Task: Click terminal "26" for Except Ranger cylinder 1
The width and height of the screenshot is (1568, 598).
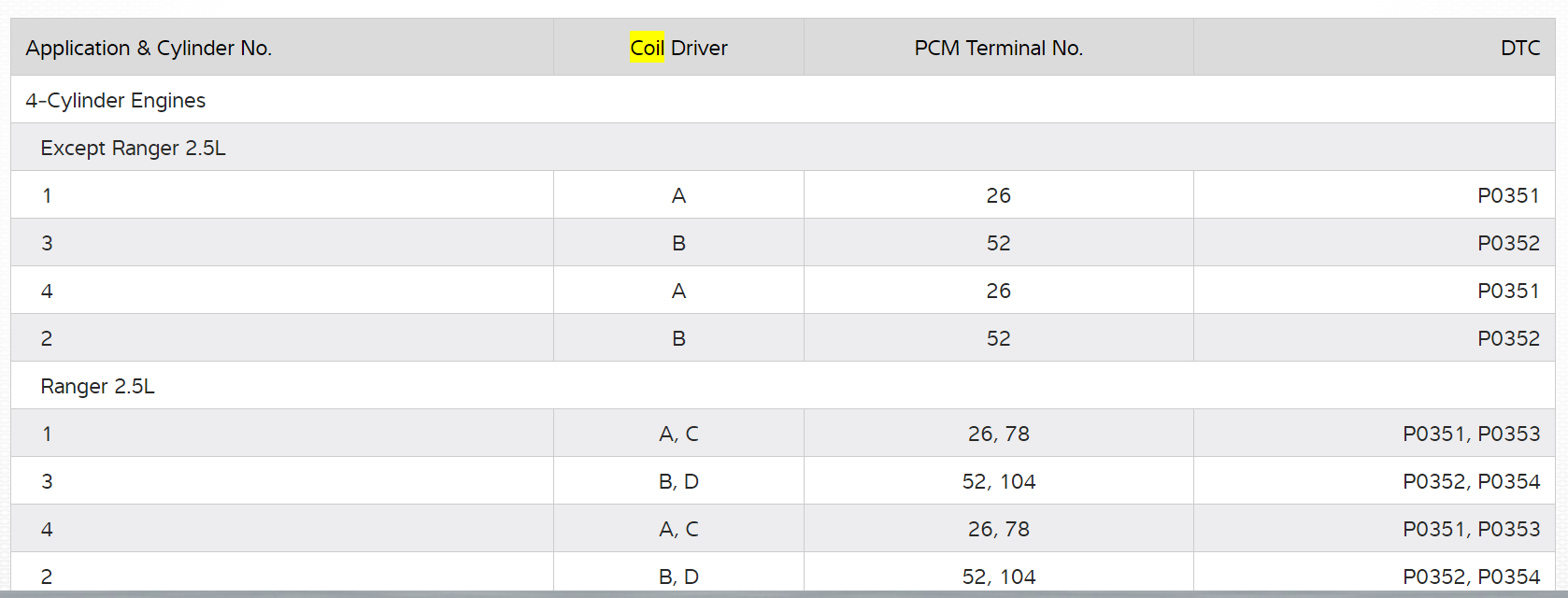Action: click(x=998, y=195)
